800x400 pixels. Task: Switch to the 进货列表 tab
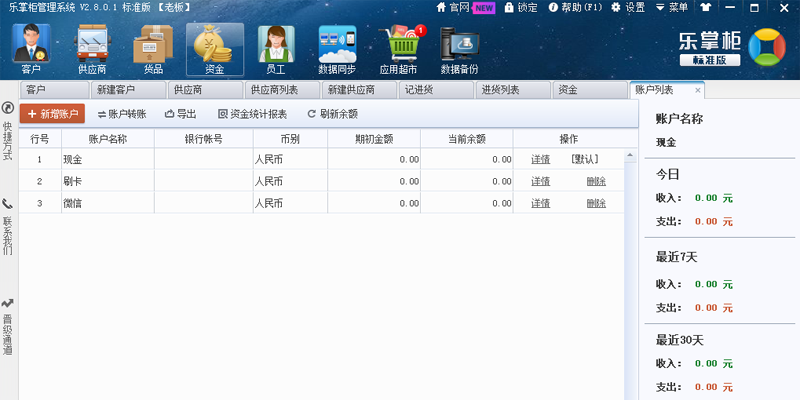513,90
